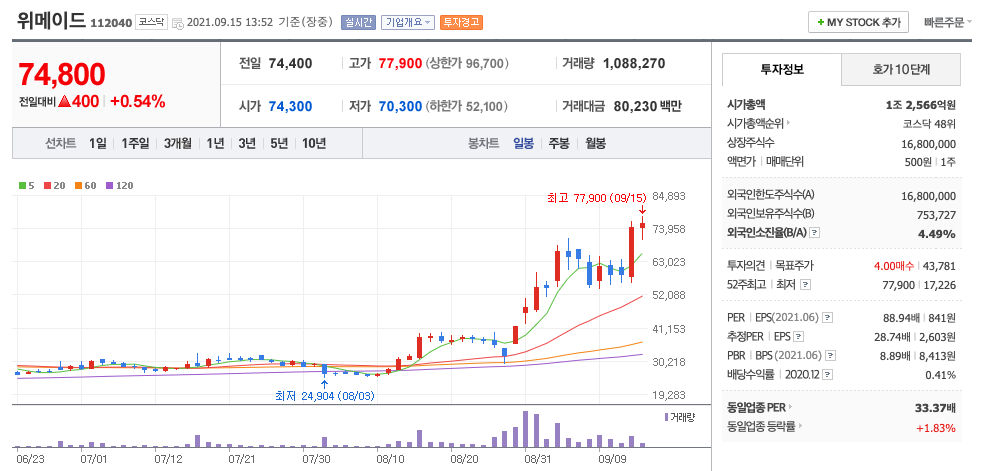Click the 시가총액 value 1조 2,566억원
This screenshot has height=471, width=985.
tap(920, 105)
